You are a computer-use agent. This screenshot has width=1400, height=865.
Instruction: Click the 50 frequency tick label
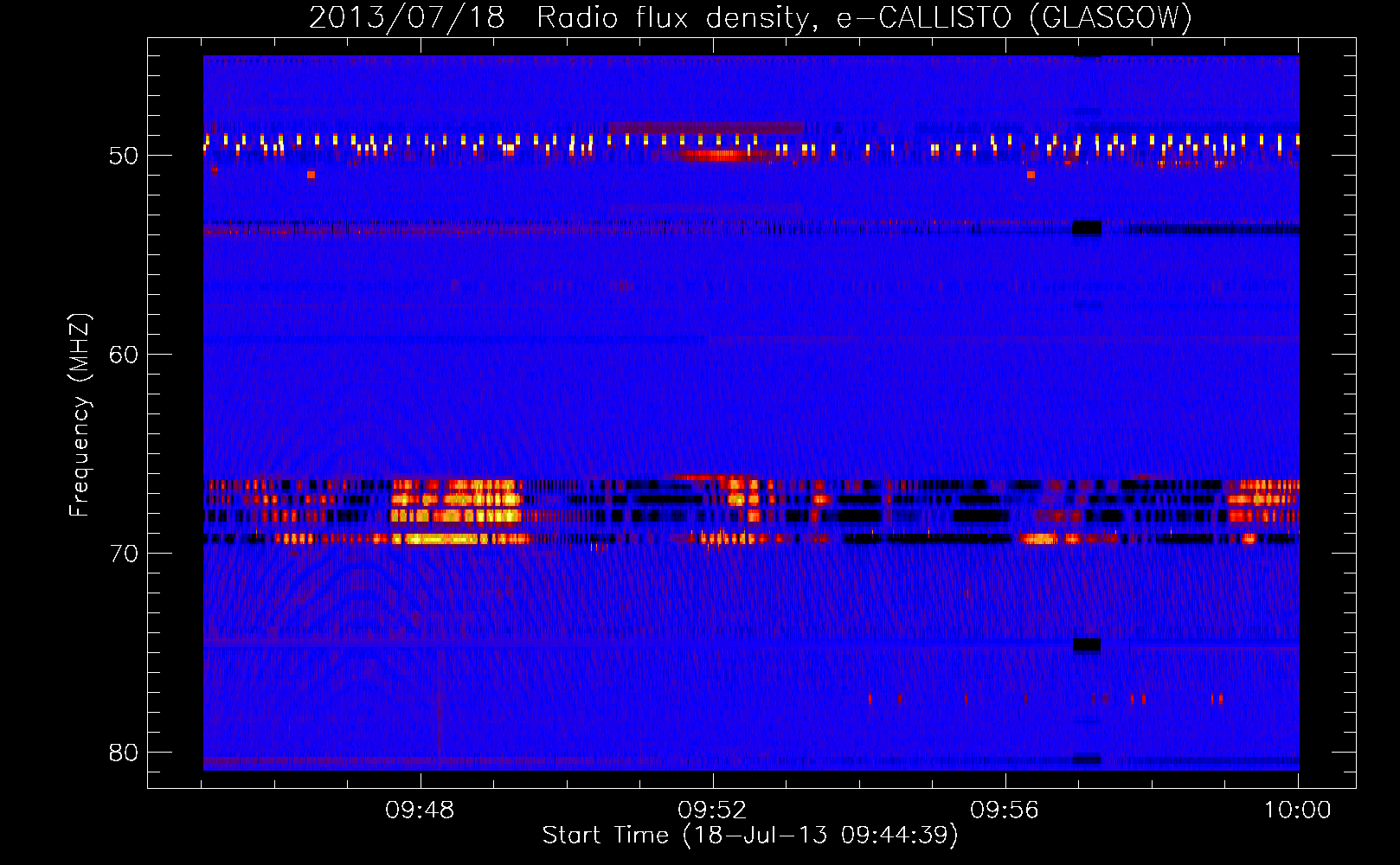pyautogui.click(x=124, y=157)
